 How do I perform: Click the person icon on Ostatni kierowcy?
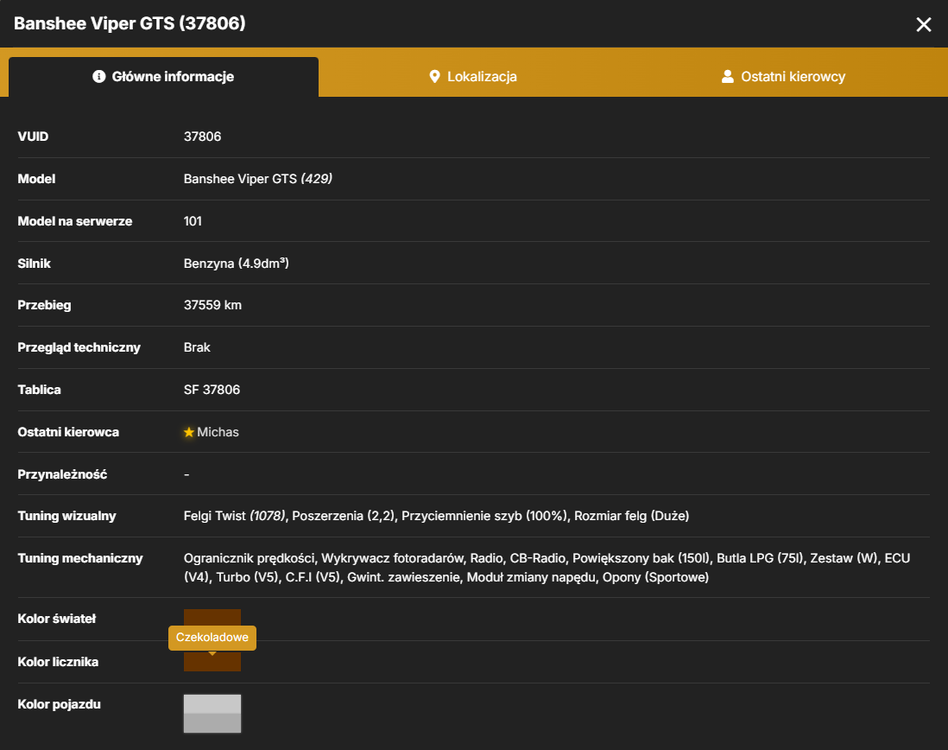tap(727, 76)
